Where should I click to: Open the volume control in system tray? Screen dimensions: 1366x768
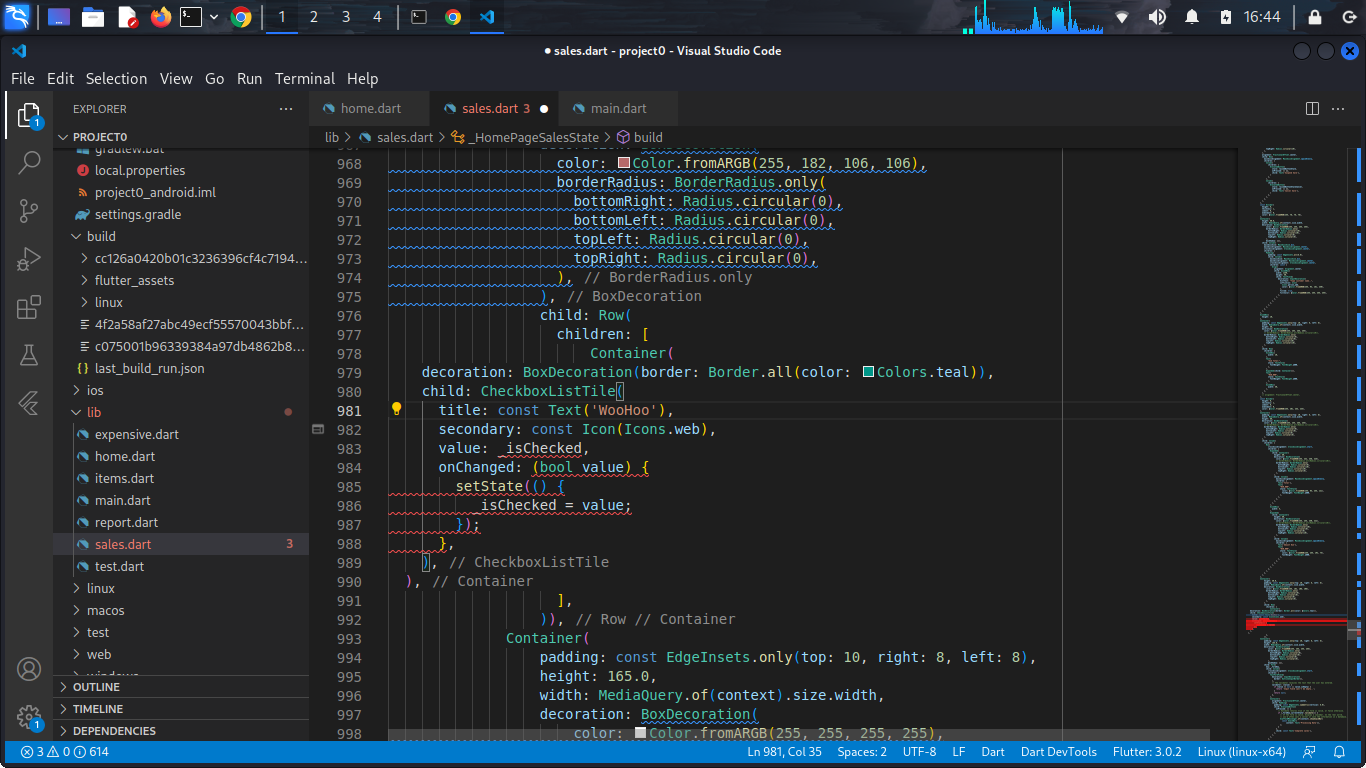(1157, 17)
